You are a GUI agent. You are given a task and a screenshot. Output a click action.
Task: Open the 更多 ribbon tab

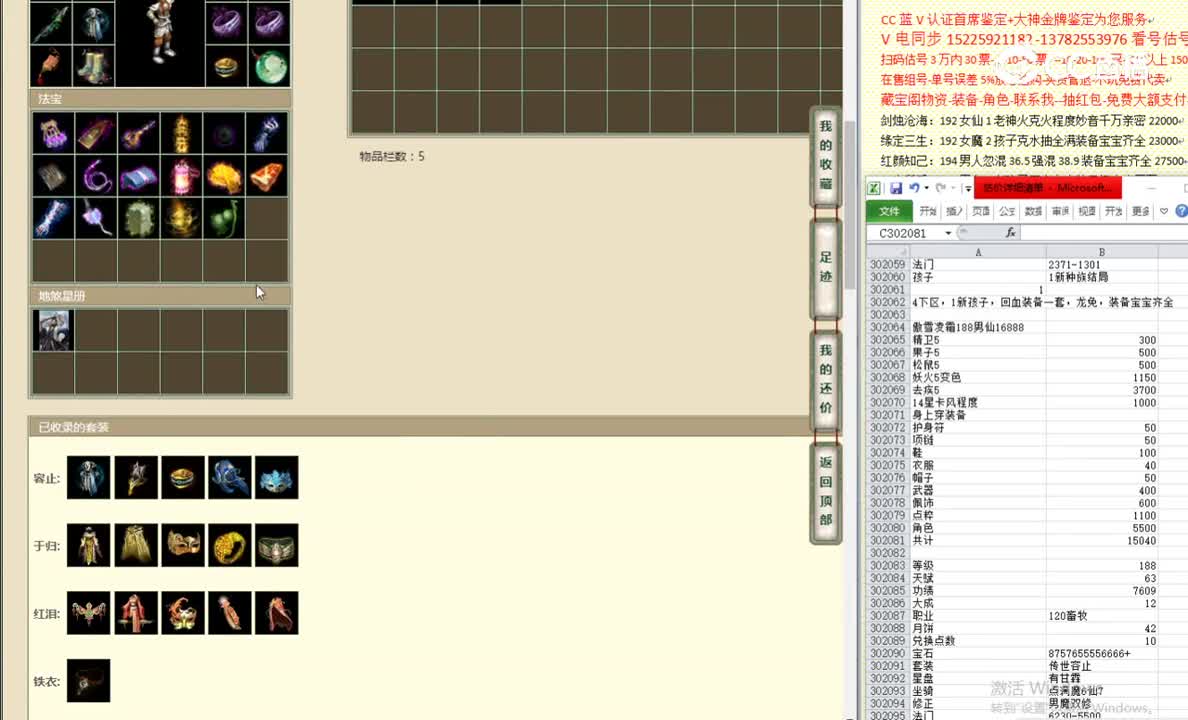[1140, 211]
